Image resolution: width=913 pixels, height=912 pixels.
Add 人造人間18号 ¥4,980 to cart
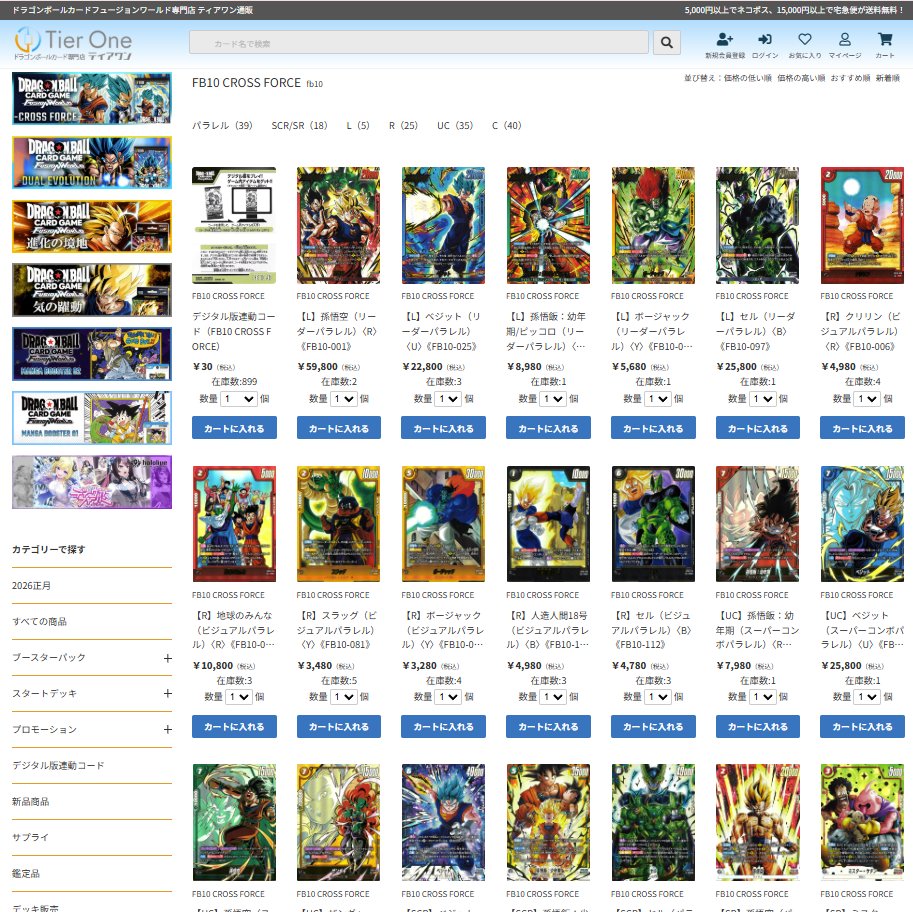pos(548,727)
